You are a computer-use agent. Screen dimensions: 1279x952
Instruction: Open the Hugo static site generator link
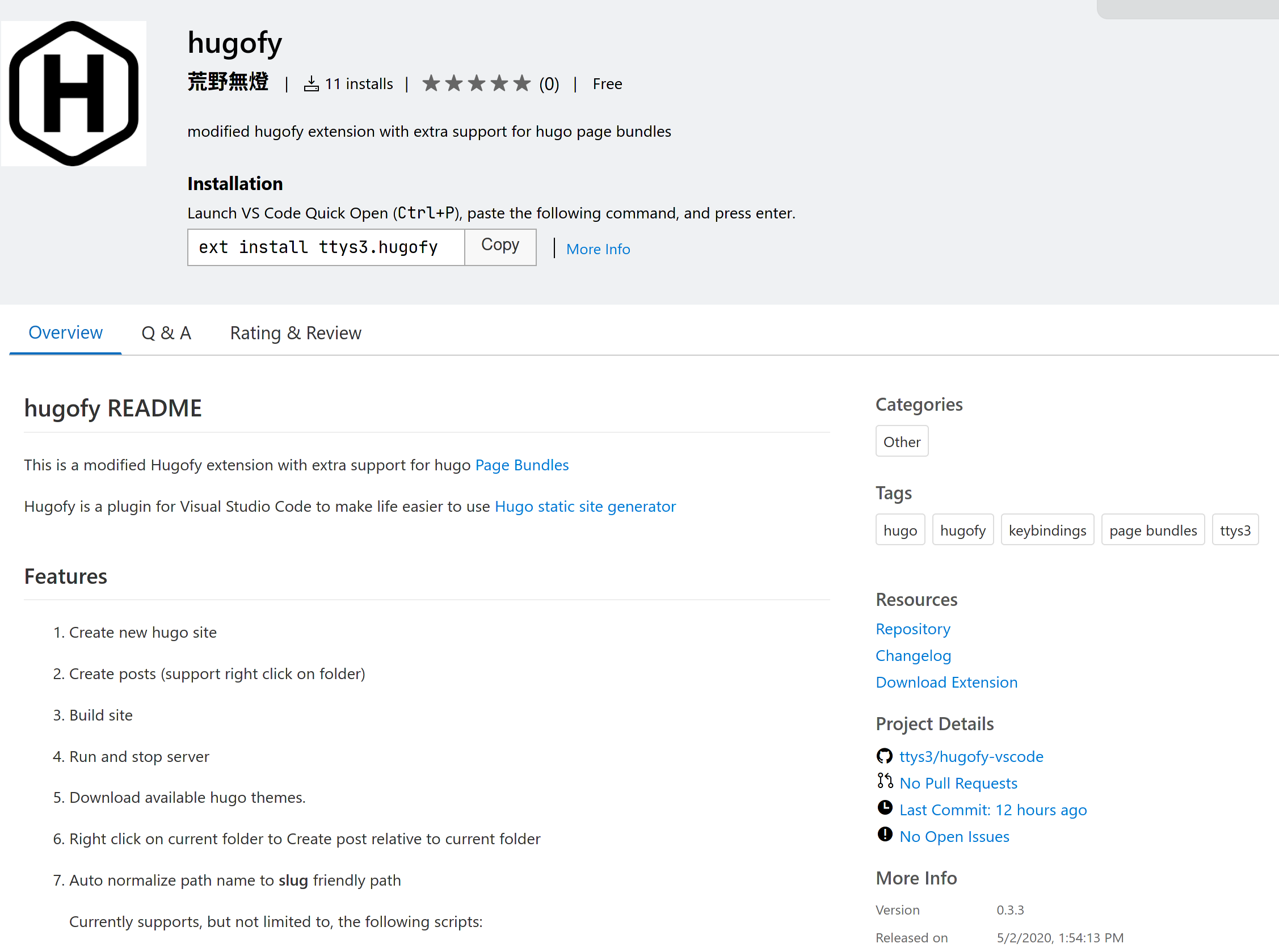coord(585,506)
